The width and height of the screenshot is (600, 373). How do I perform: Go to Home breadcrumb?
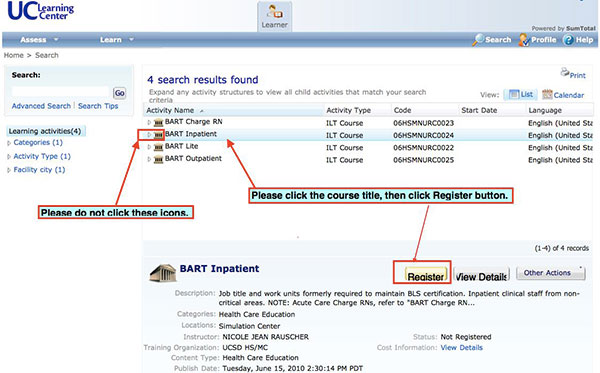pyautogui.click(x=14, y=55)
